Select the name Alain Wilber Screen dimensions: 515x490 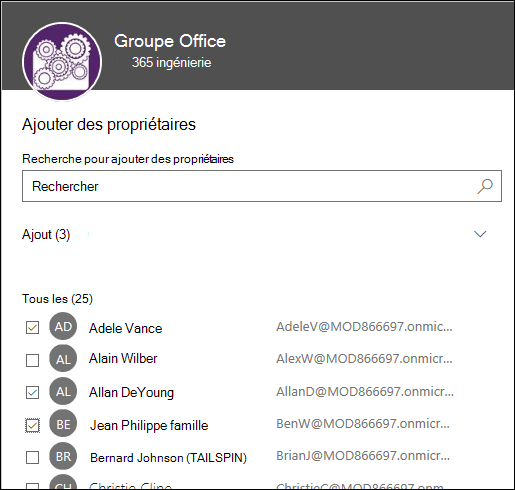123,359
